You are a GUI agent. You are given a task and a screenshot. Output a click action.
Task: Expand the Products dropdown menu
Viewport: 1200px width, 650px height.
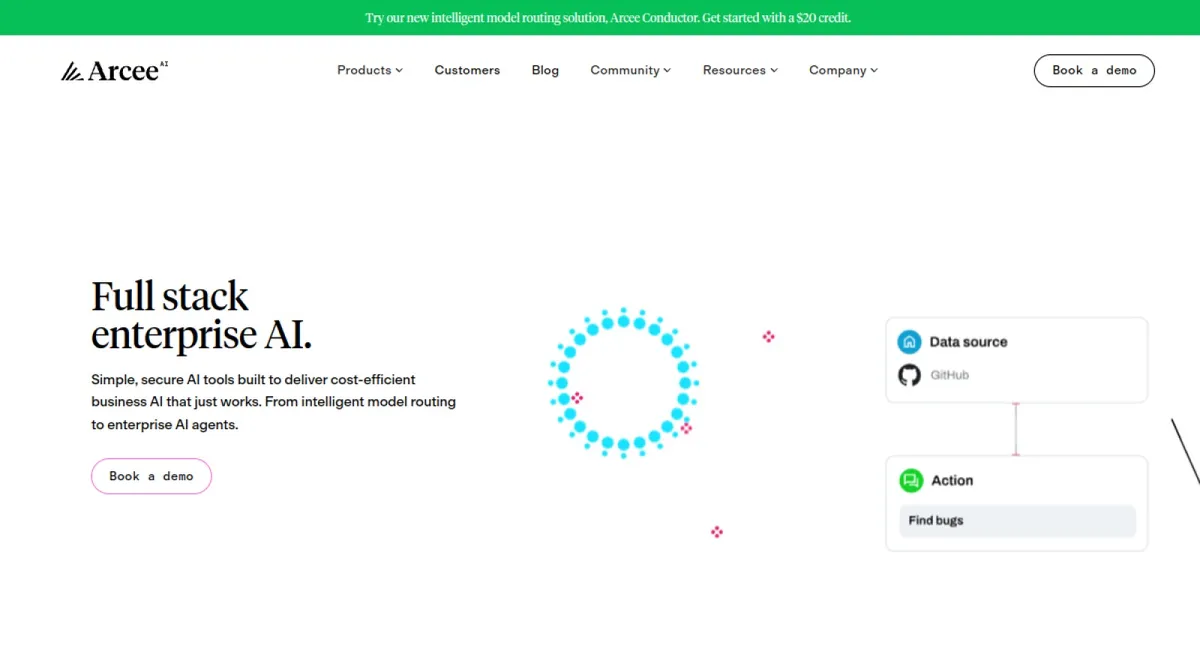tap(370, 70)
